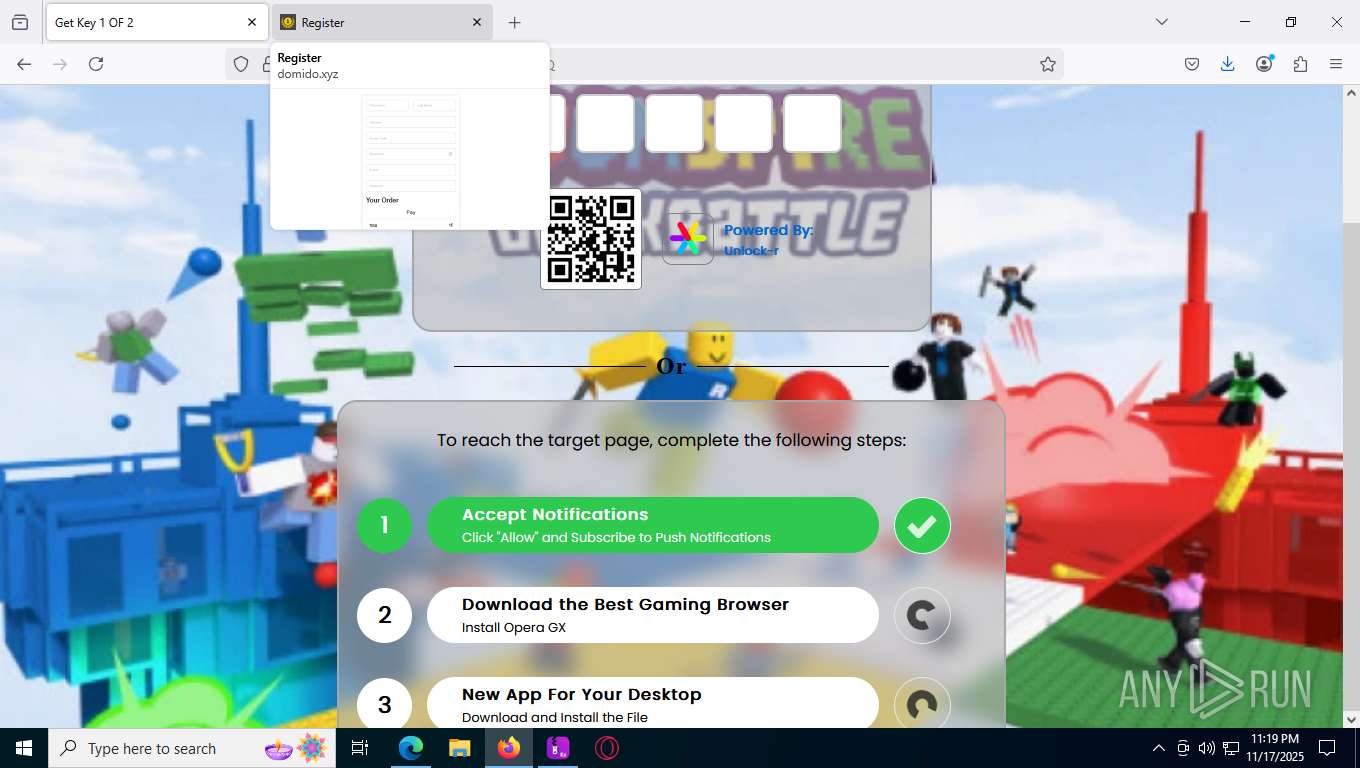
Task: Click the green checkmark for step 1
Action: click(x=922, y=525)
